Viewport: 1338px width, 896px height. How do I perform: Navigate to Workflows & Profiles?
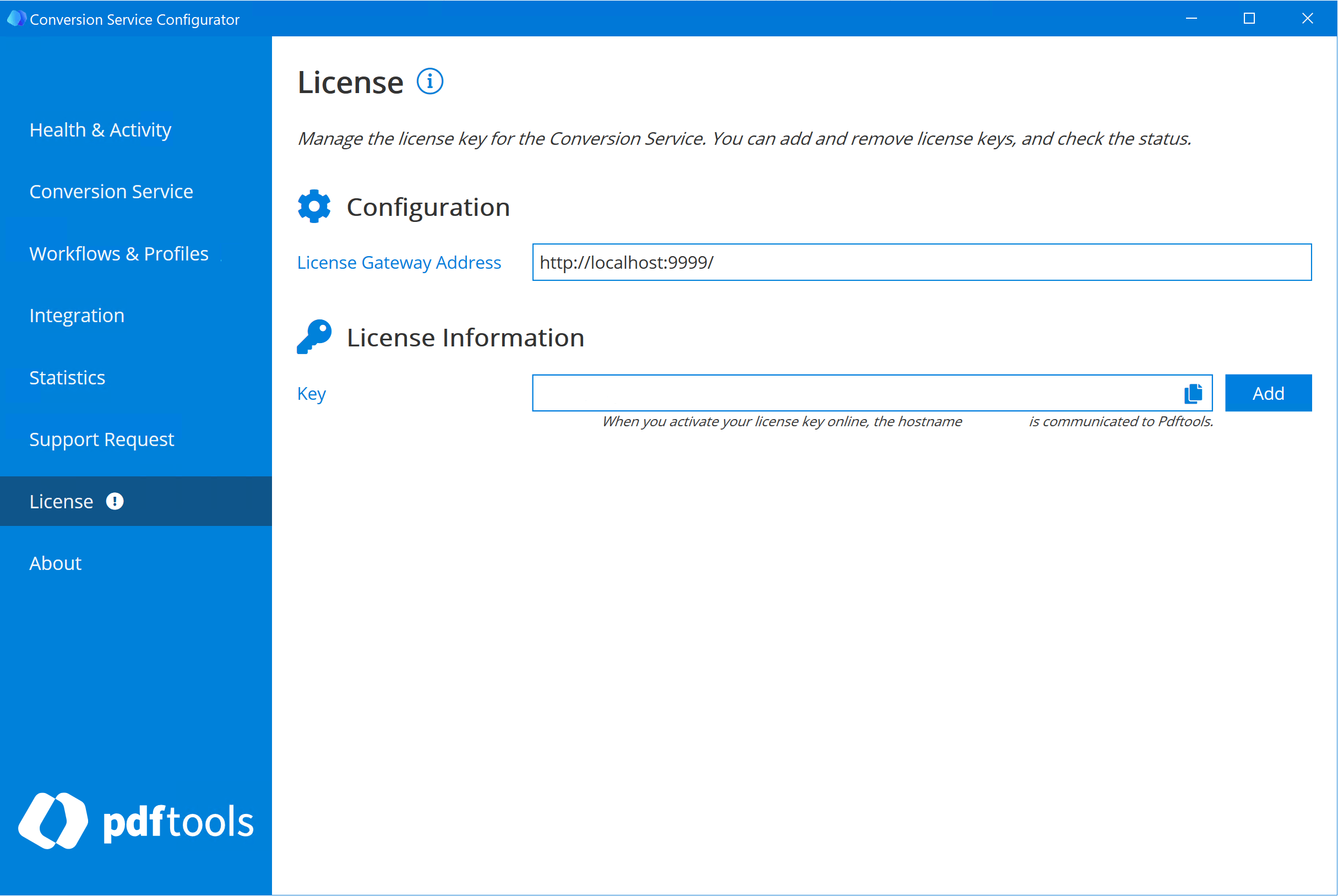(119, 254)
